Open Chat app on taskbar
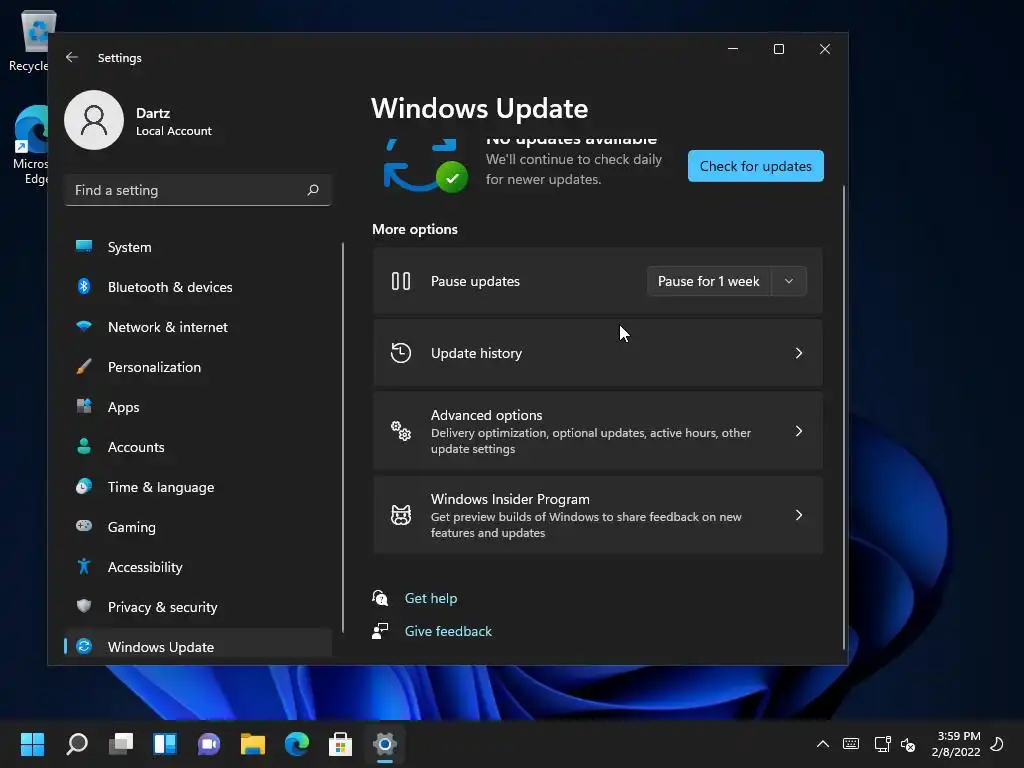 tap(209, 743)
